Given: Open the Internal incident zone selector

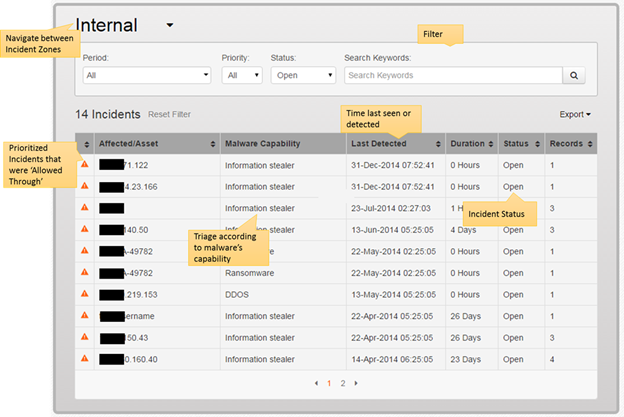Looking at the screenshot, I should point(169,25).
